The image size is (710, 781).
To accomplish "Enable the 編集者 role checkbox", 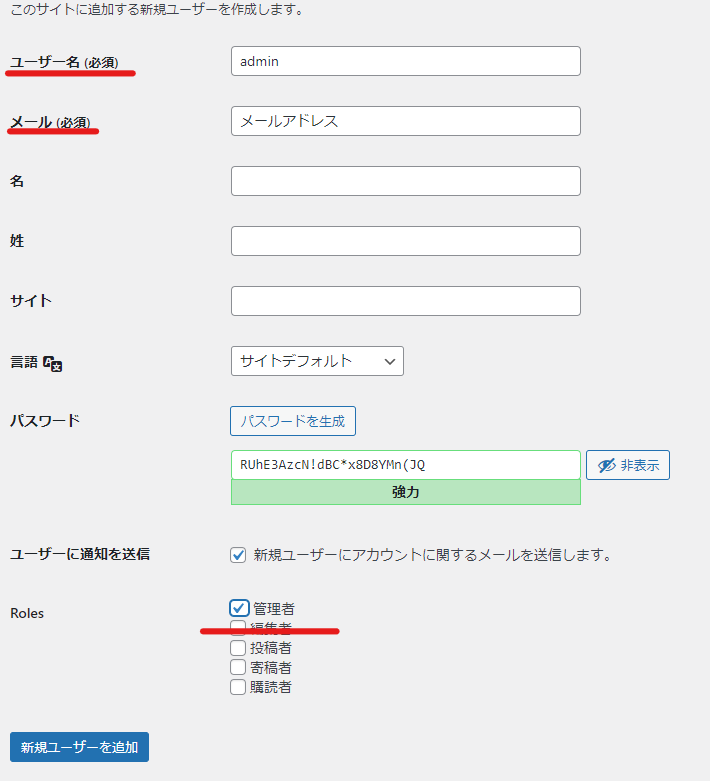I will 238,628.
